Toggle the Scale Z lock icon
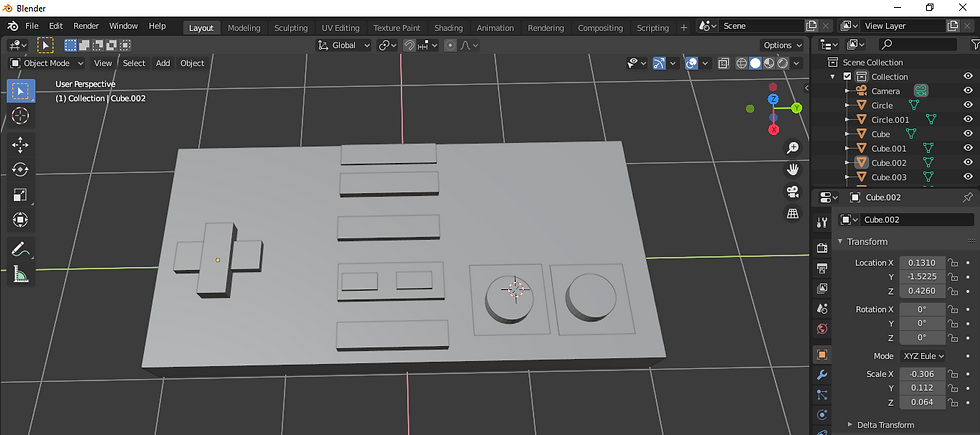Screen dimensions: 980x435 coord(952,402)
